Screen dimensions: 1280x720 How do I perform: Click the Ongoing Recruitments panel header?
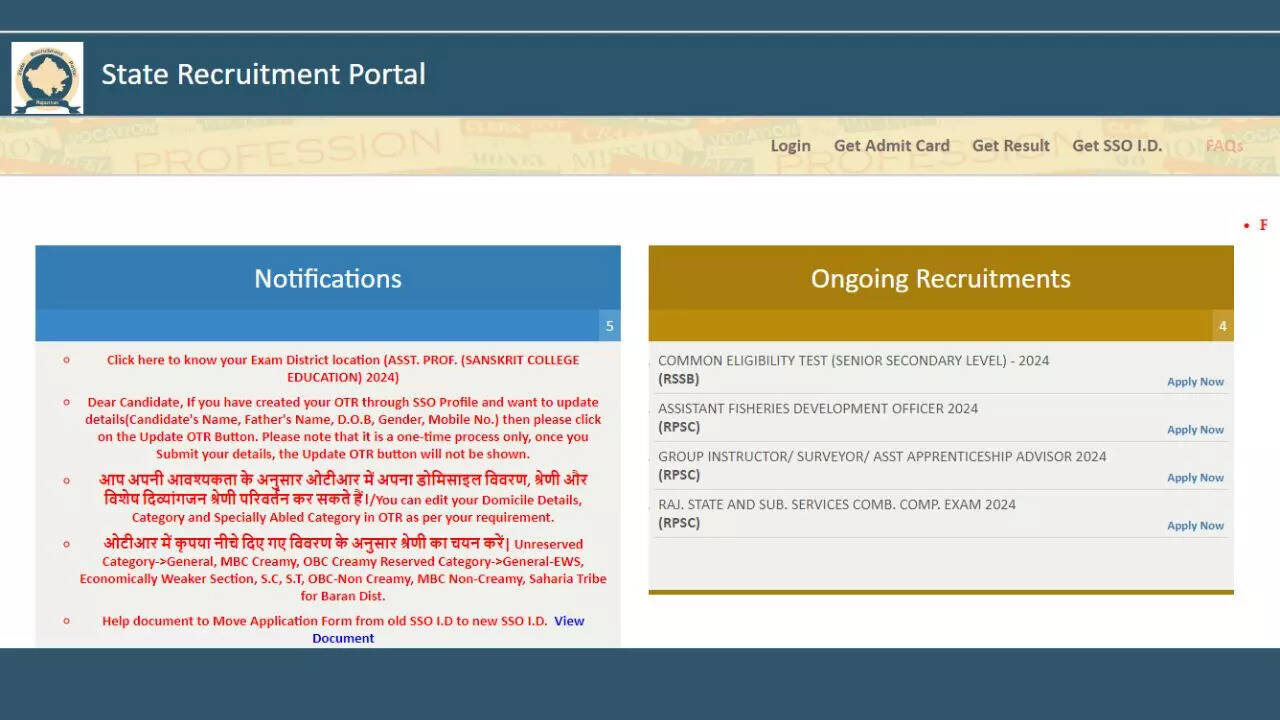[940, 279]
